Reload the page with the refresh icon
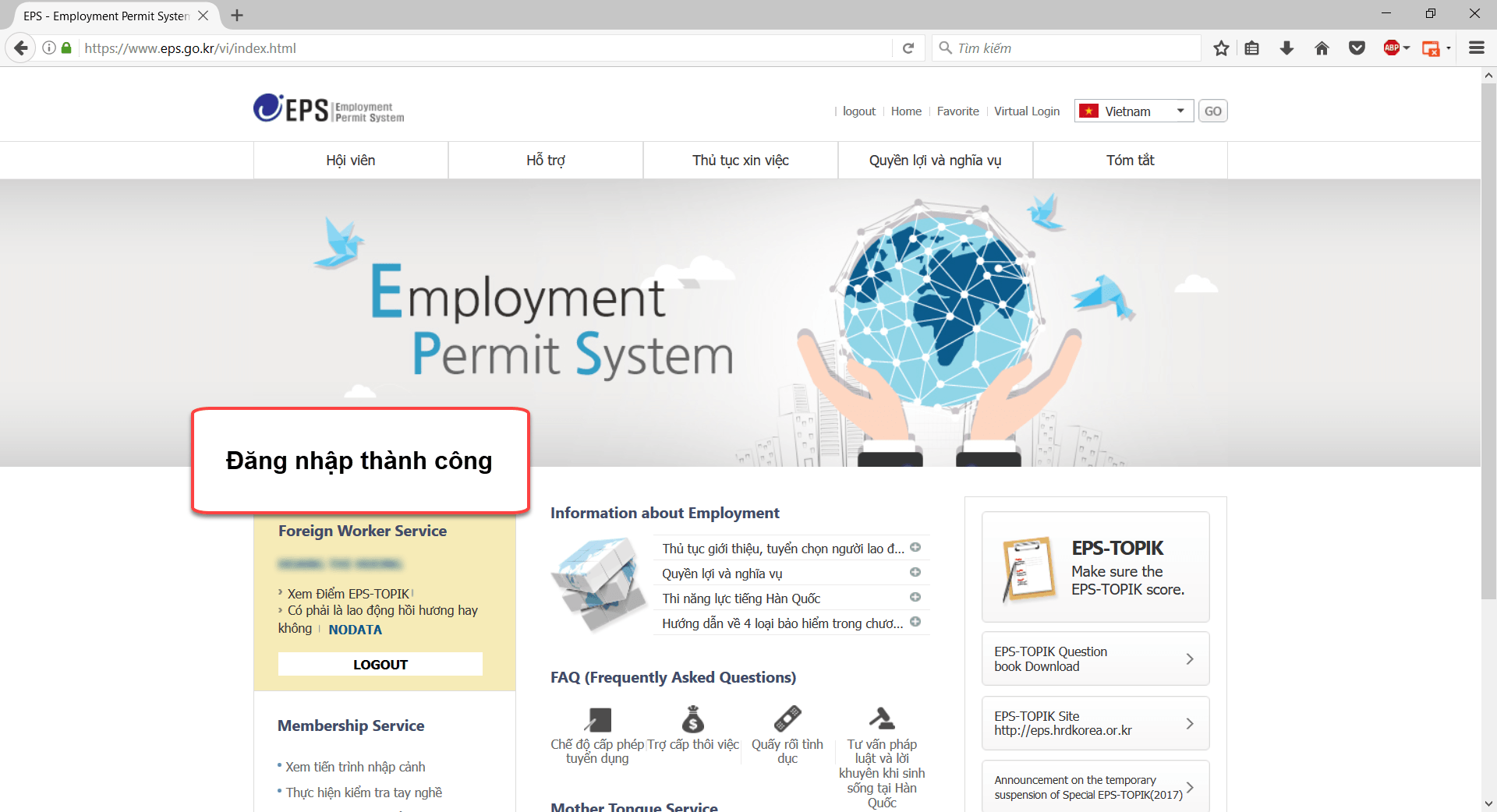This screenshot has height=812, width=1497. coord(908,48)
